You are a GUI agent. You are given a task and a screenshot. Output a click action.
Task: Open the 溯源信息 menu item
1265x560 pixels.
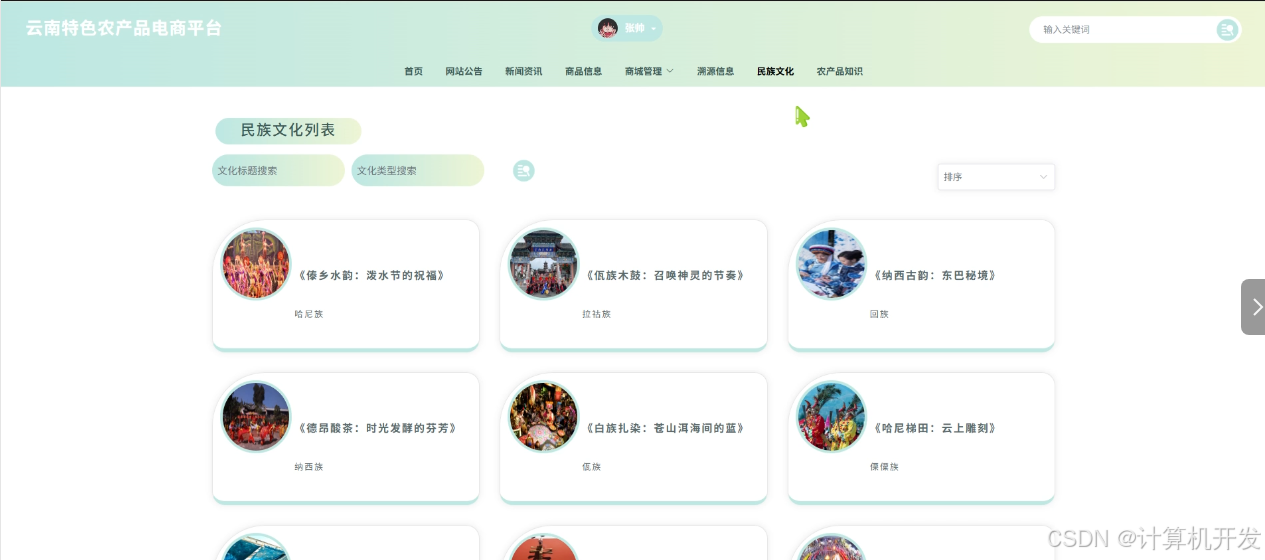pyautogui.click(x=715, y=71)
